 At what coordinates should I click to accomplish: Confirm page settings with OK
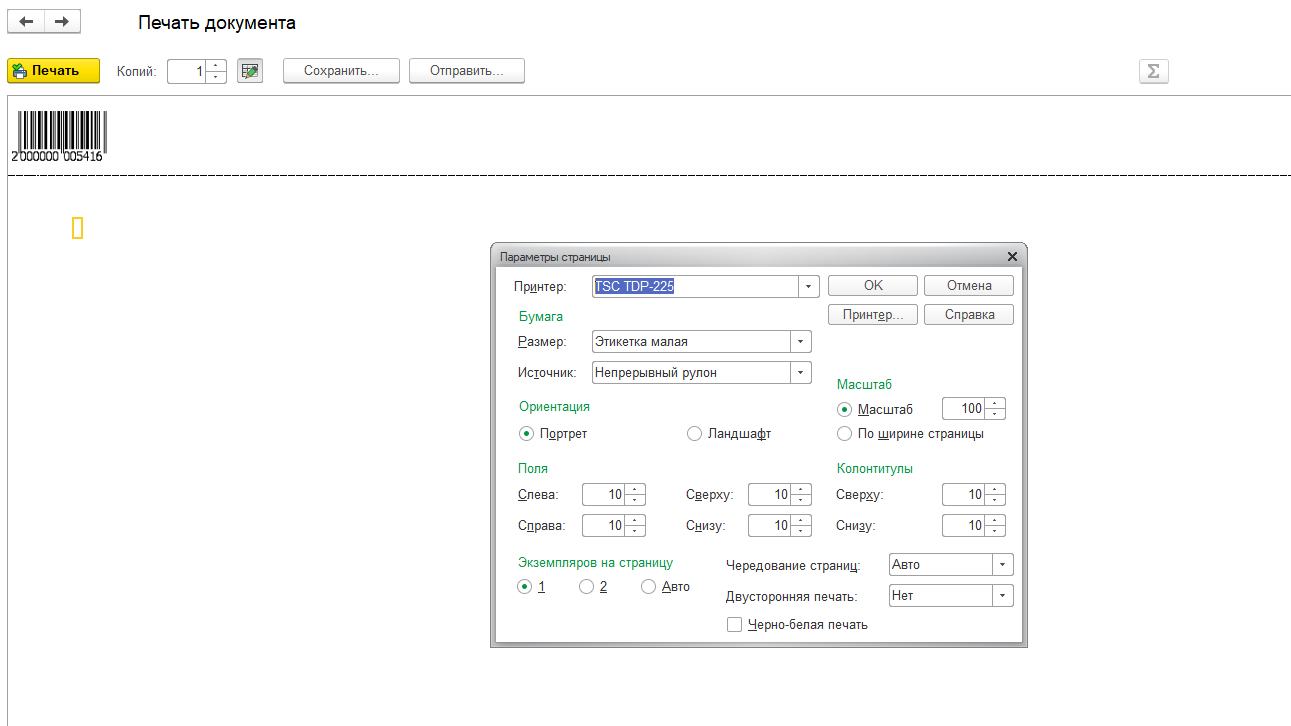coord(873,285)
